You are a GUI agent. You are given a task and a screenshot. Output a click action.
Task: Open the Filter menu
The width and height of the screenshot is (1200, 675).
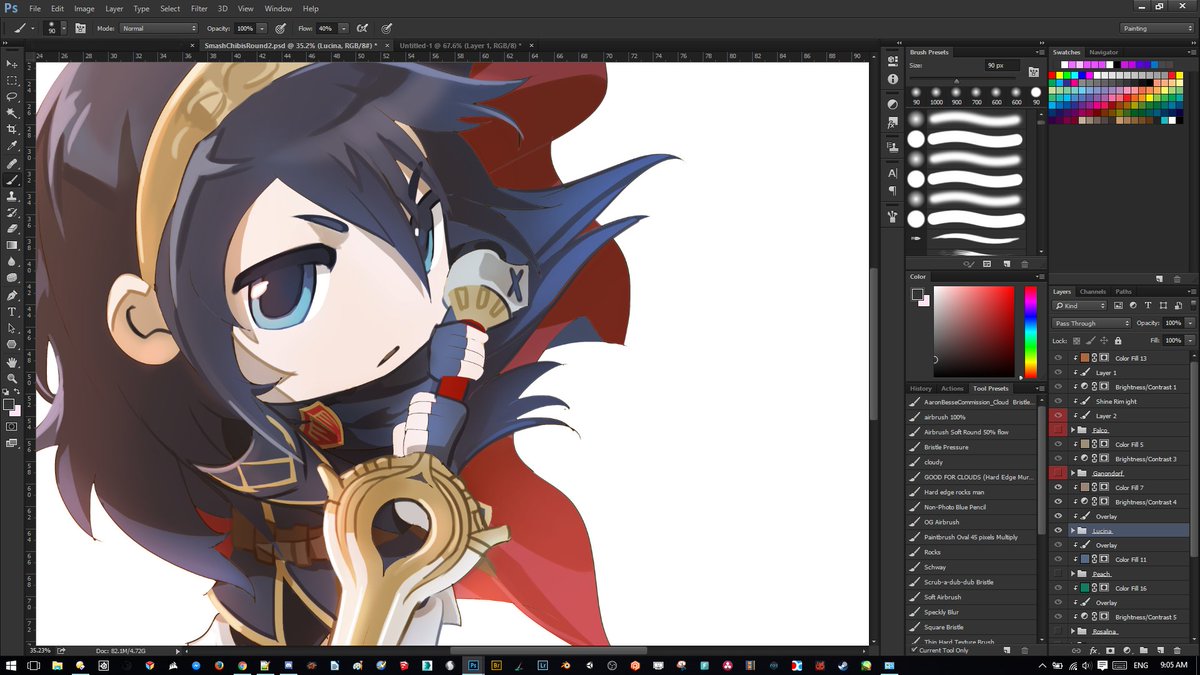click(x=199, y=8)
